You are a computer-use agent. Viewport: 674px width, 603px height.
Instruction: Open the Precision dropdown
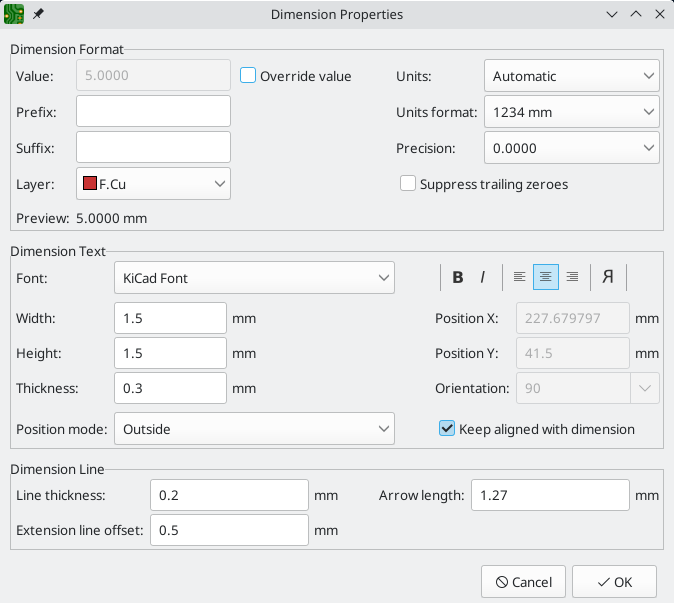tap(571, 148)
